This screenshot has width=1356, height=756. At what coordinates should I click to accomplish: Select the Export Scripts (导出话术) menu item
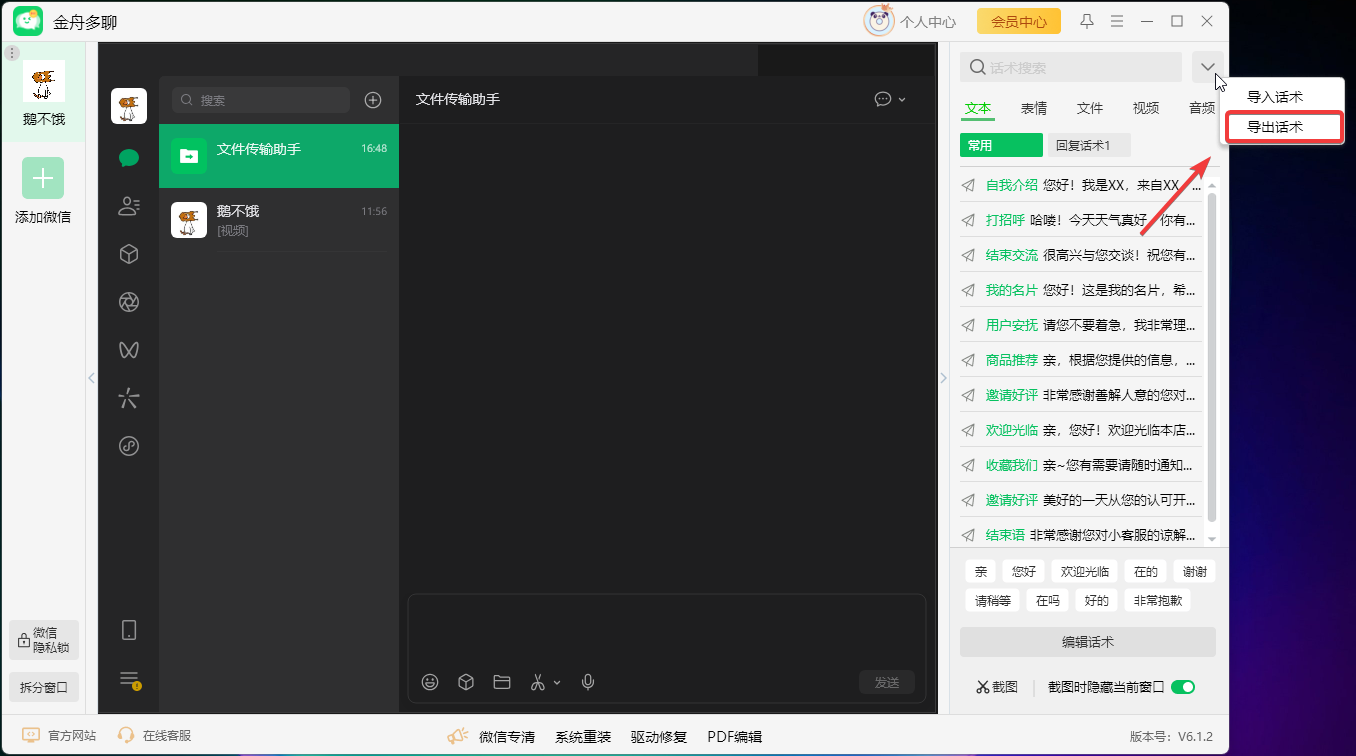[x=1283, y=127]
